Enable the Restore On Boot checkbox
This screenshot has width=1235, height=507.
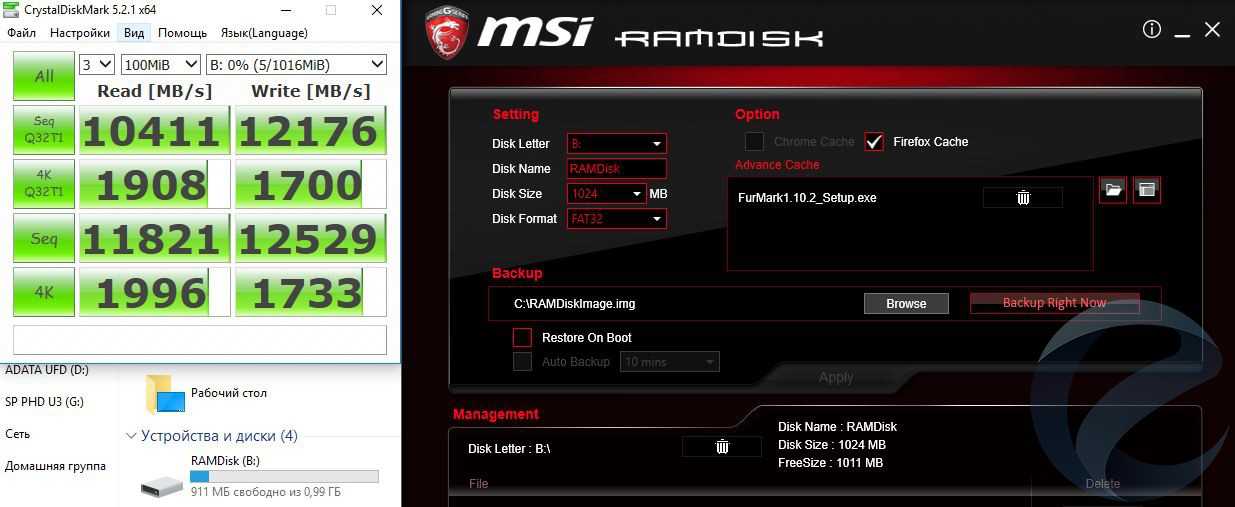[522, 338]
